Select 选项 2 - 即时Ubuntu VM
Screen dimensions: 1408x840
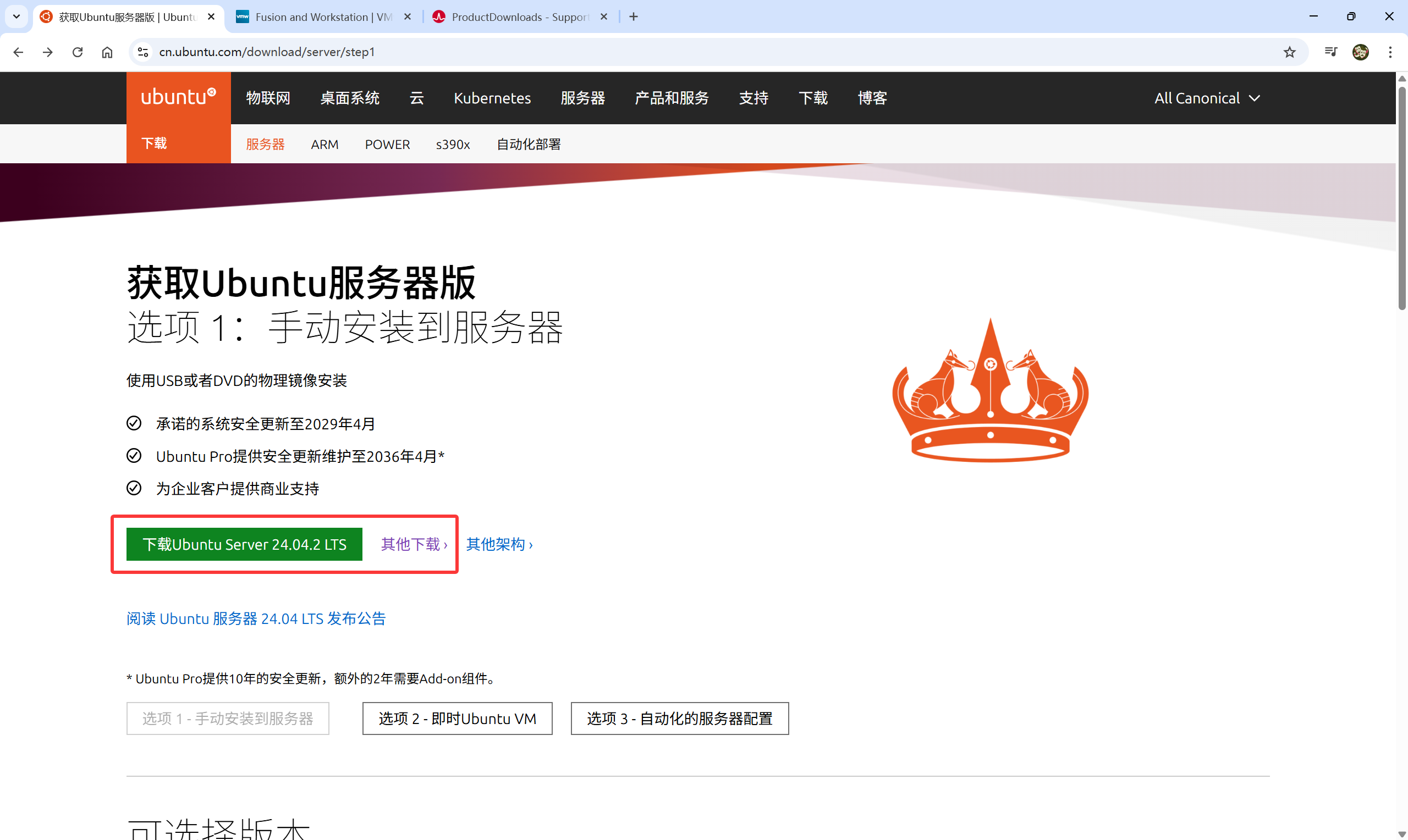pyautogui.click(x=457, y=718)
